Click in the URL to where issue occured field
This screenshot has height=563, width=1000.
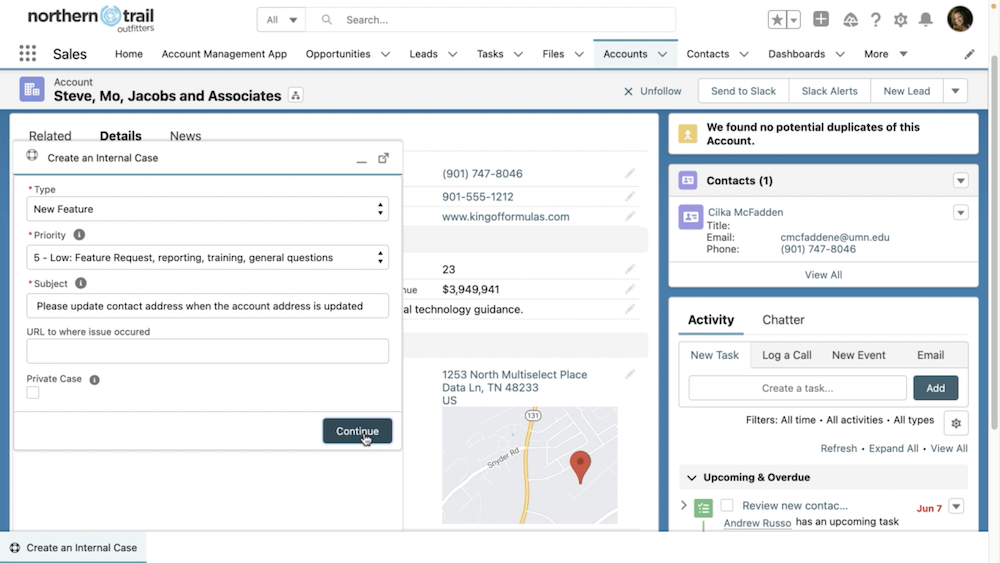point(207,351)
